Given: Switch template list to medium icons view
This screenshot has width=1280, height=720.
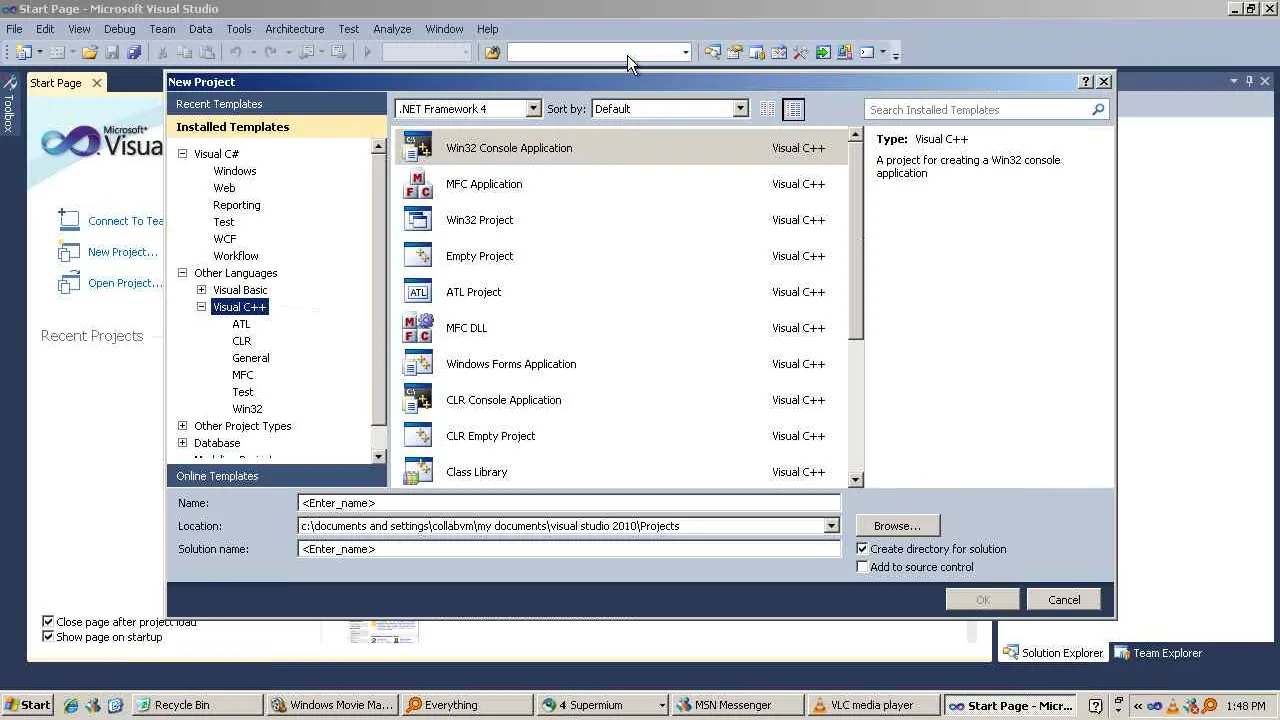Looking at the screenshot, I should pyautogui.click(x=793, y=109).
